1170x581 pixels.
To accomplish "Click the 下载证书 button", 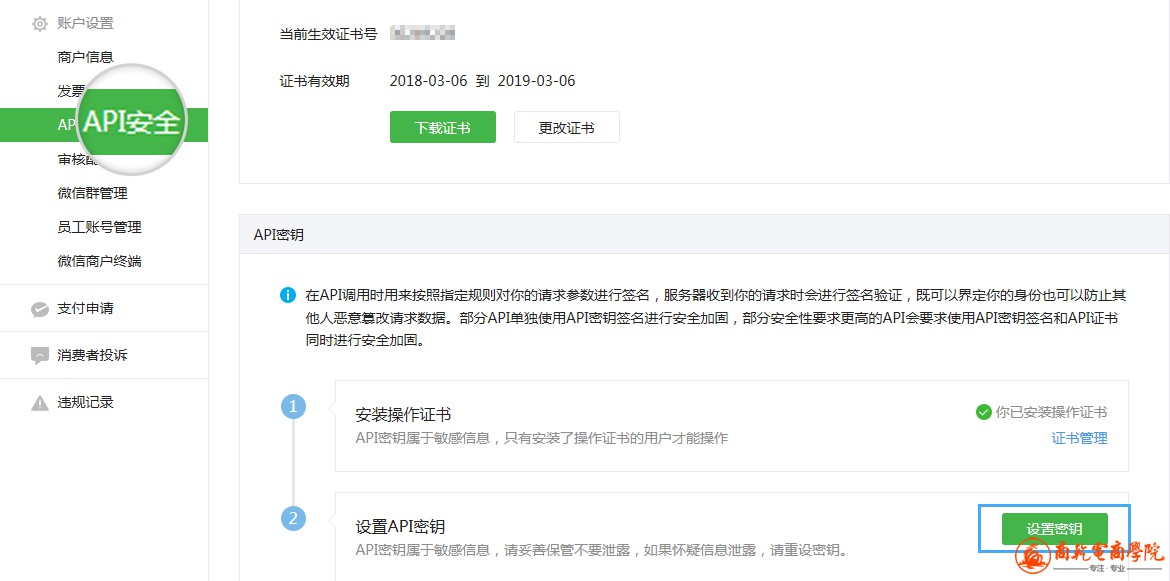I will (442, 128).
